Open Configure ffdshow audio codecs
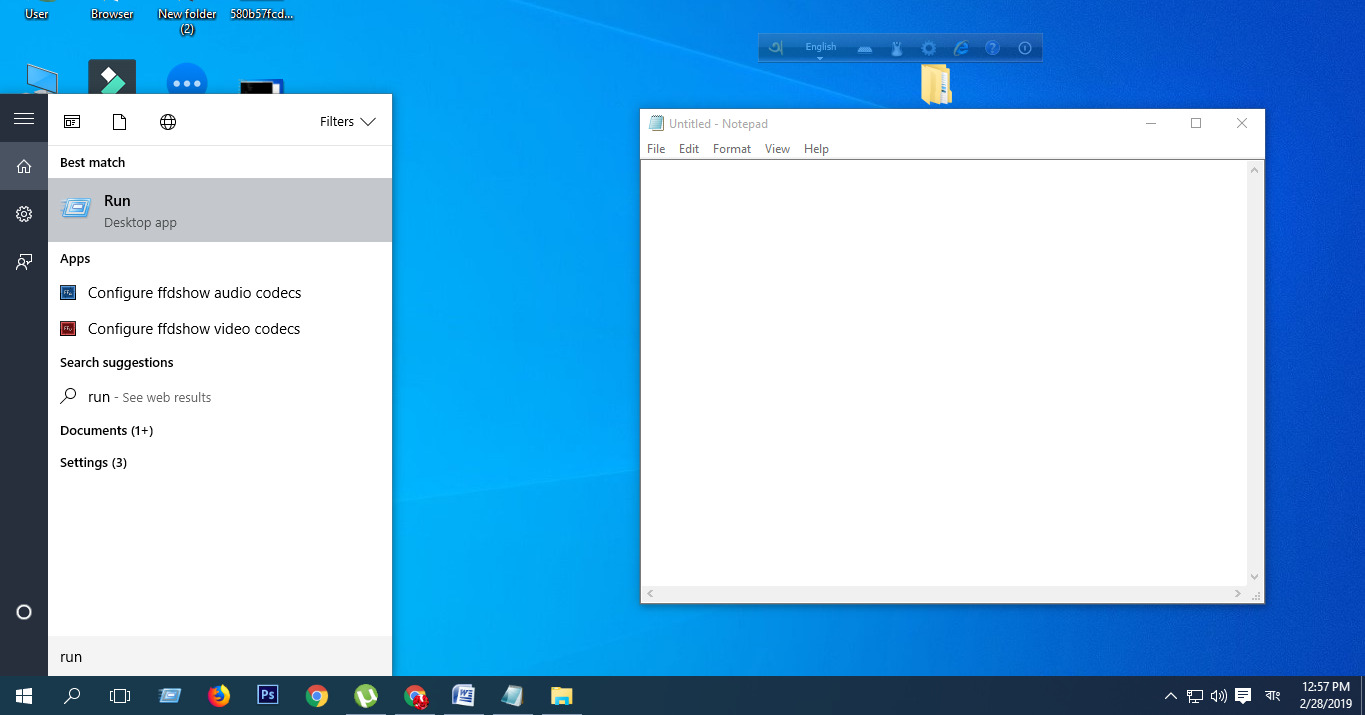This screenshot has height=715, width=1365. 194,293
